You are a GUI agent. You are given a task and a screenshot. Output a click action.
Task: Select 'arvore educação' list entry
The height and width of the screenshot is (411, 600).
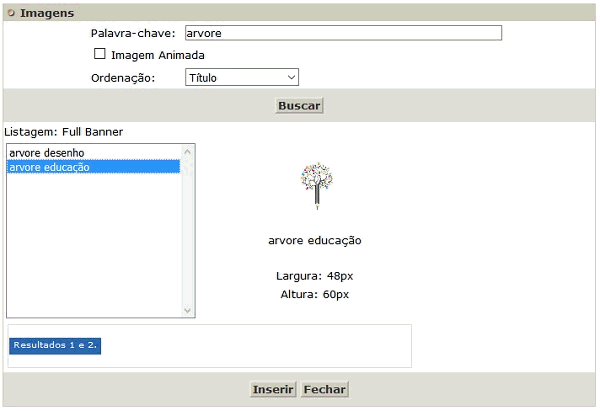50,167
